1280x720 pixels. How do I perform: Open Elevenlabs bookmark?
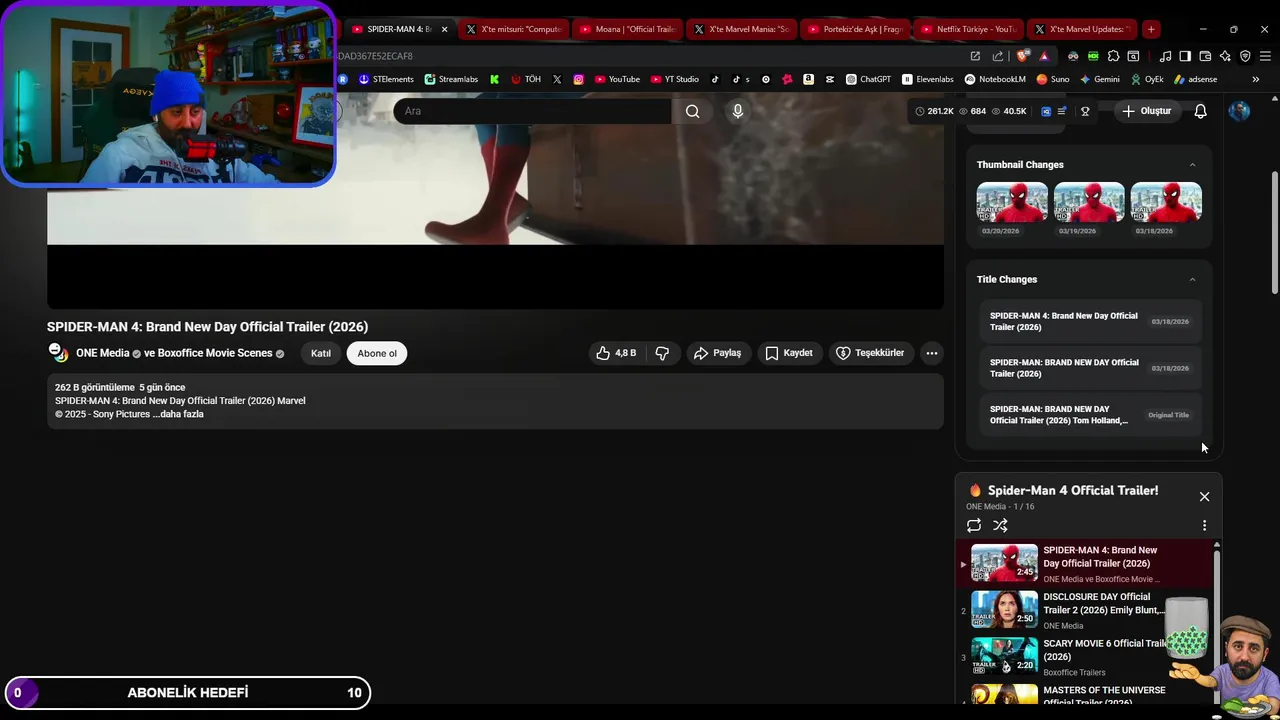(928, 79)
